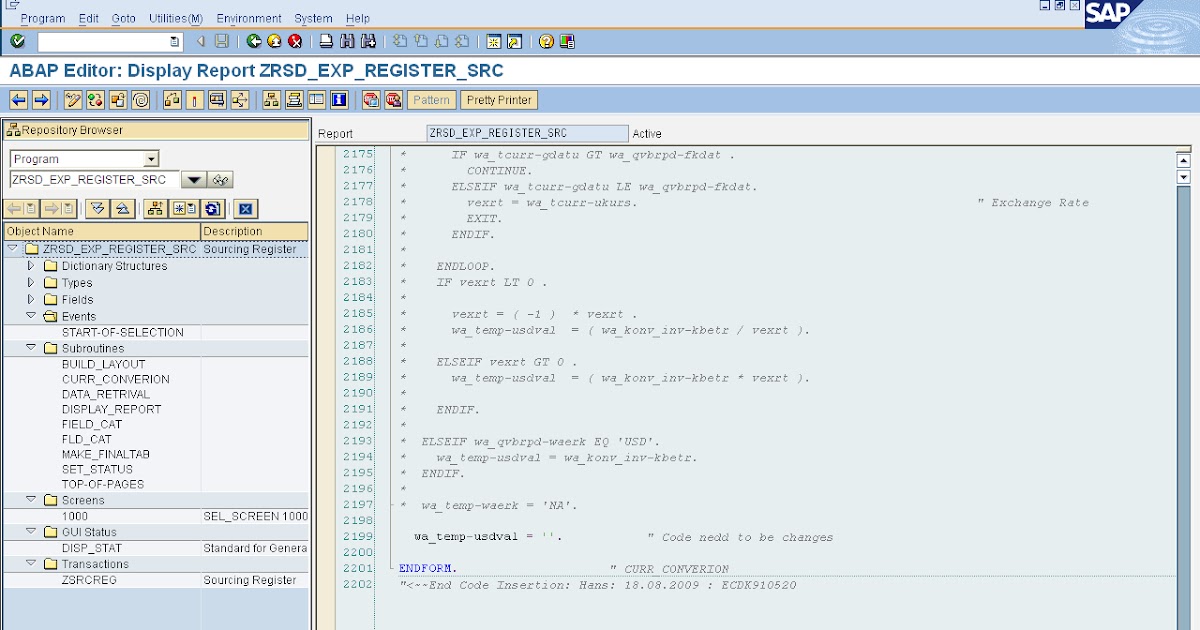Click the Pattern button
Screen dimensions: 1200x630
432,100
